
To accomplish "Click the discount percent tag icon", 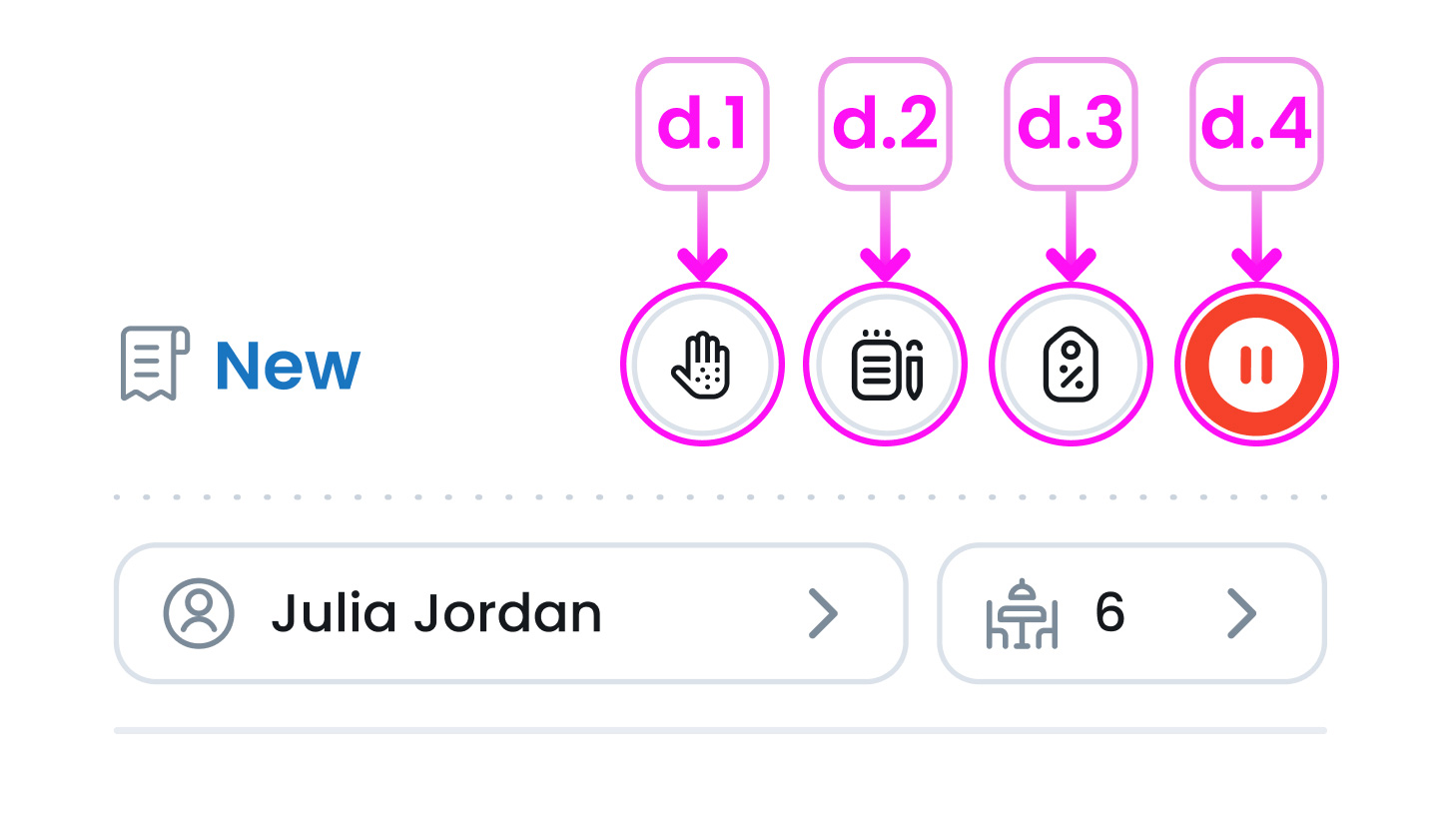I will [x=1071, y=365].
